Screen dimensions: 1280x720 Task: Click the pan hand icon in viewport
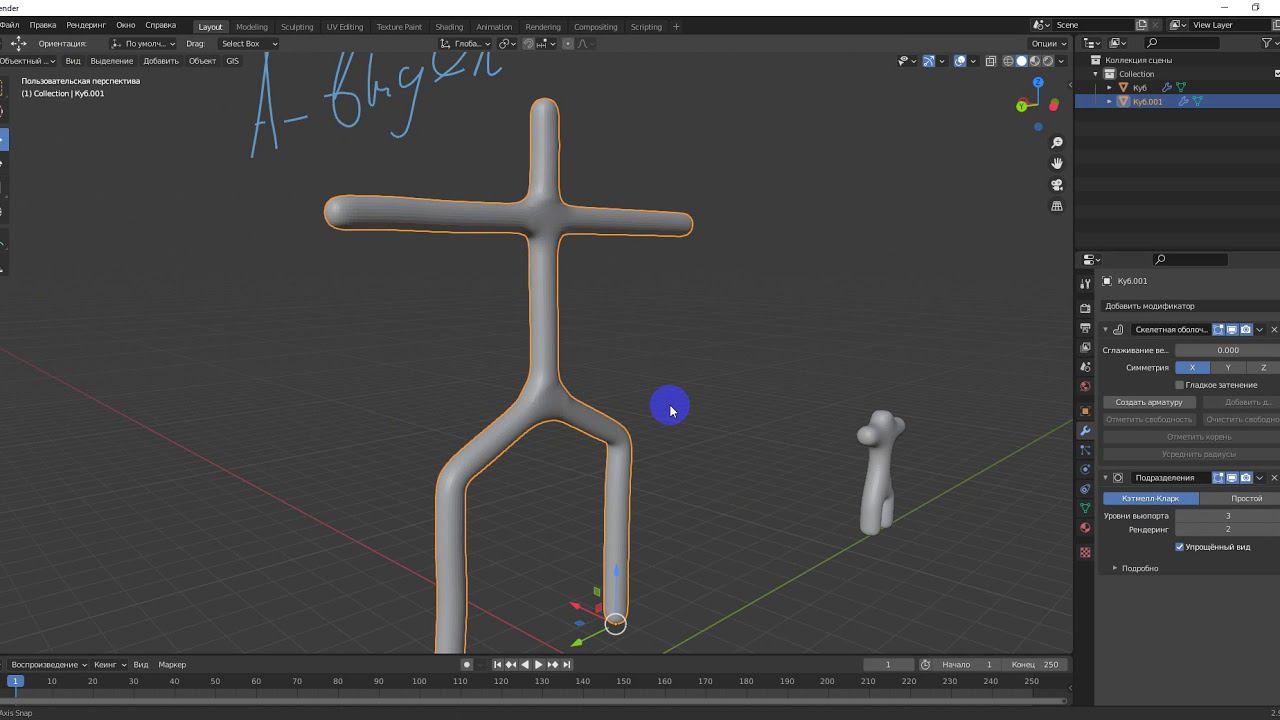(x=1057, y=163)
